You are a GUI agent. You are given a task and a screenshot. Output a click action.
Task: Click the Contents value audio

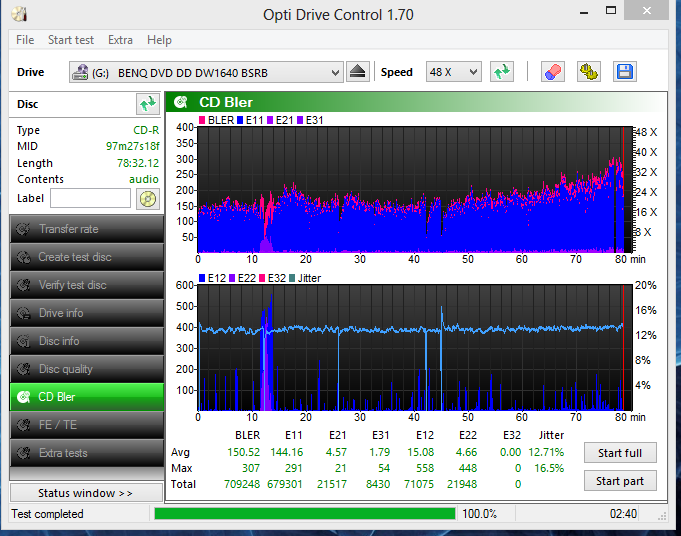[x=144, y=179]
